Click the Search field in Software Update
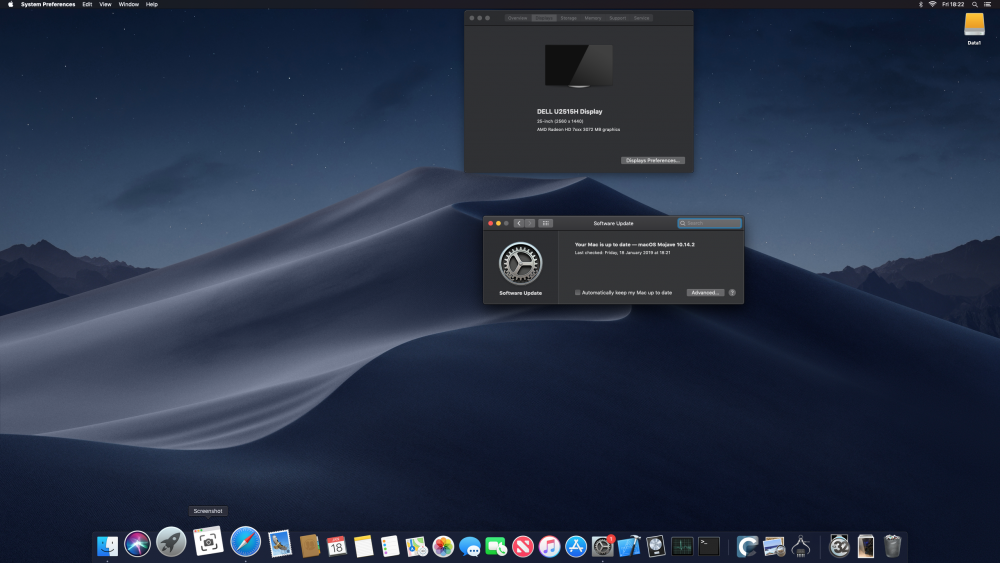The image size is (1000, 563). 709,223
